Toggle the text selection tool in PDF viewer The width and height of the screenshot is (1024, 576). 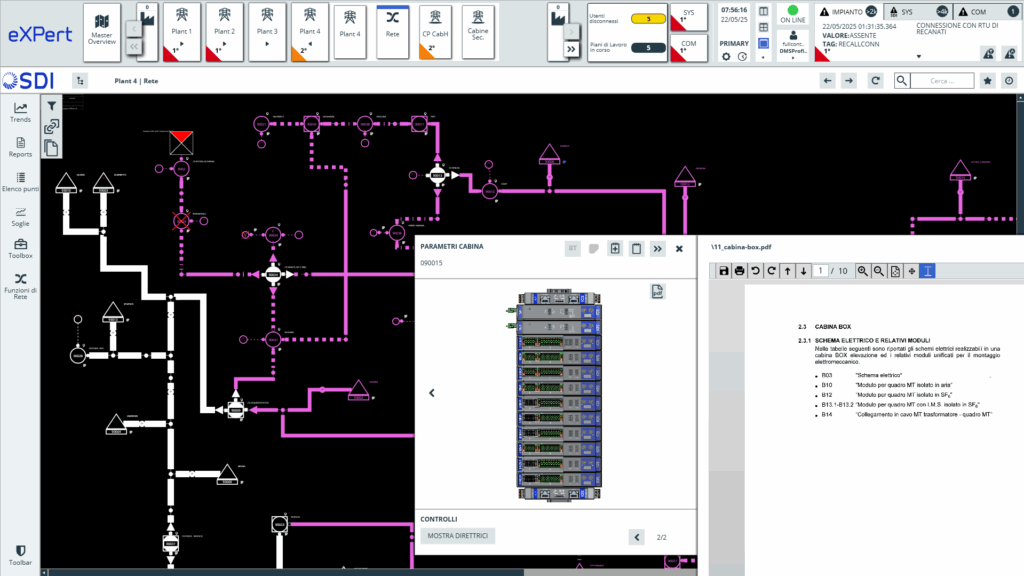point(926,271)
